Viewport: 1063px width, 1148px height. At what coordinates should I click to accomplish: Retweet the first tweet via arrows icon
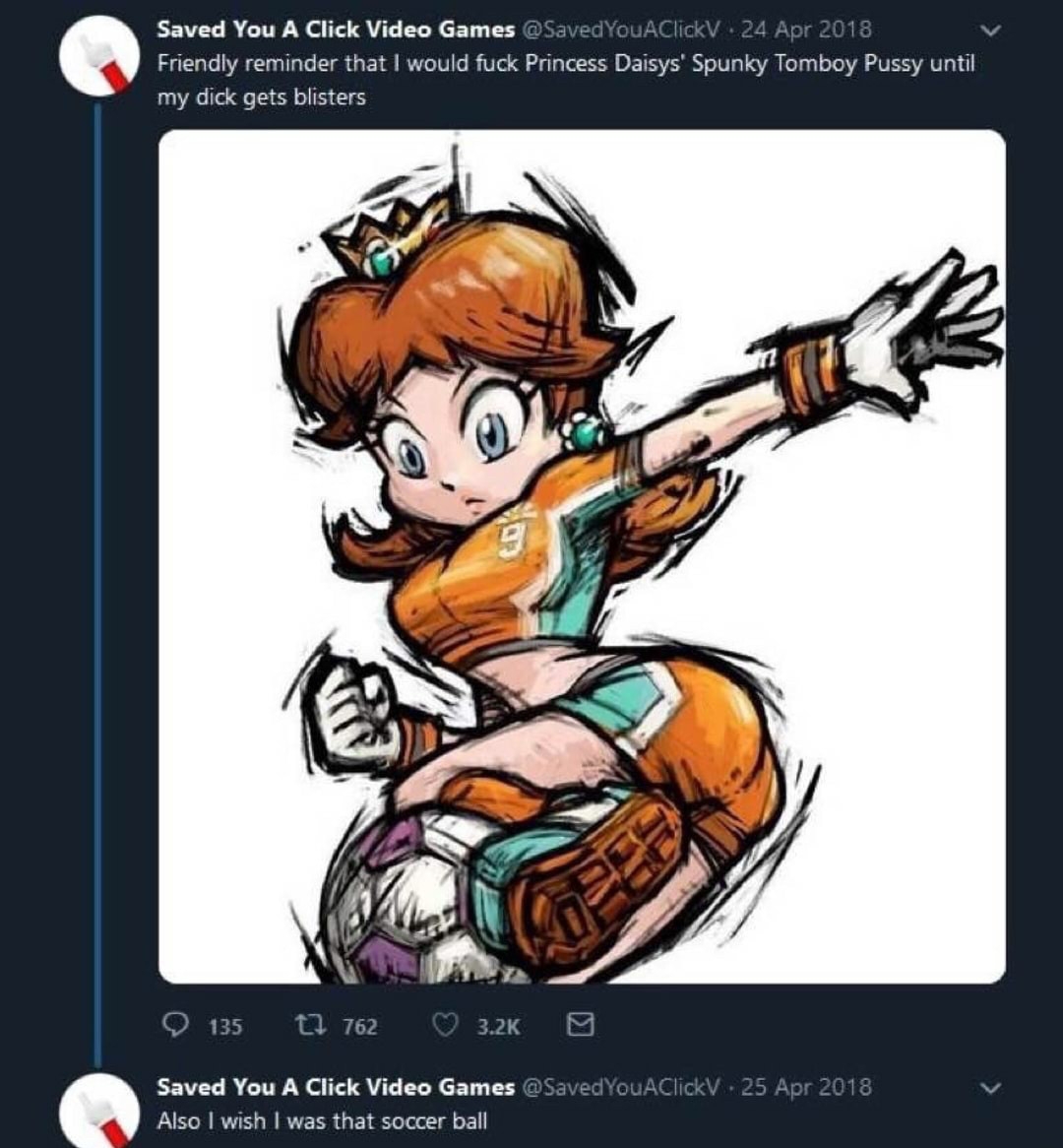coord(306,1026)
